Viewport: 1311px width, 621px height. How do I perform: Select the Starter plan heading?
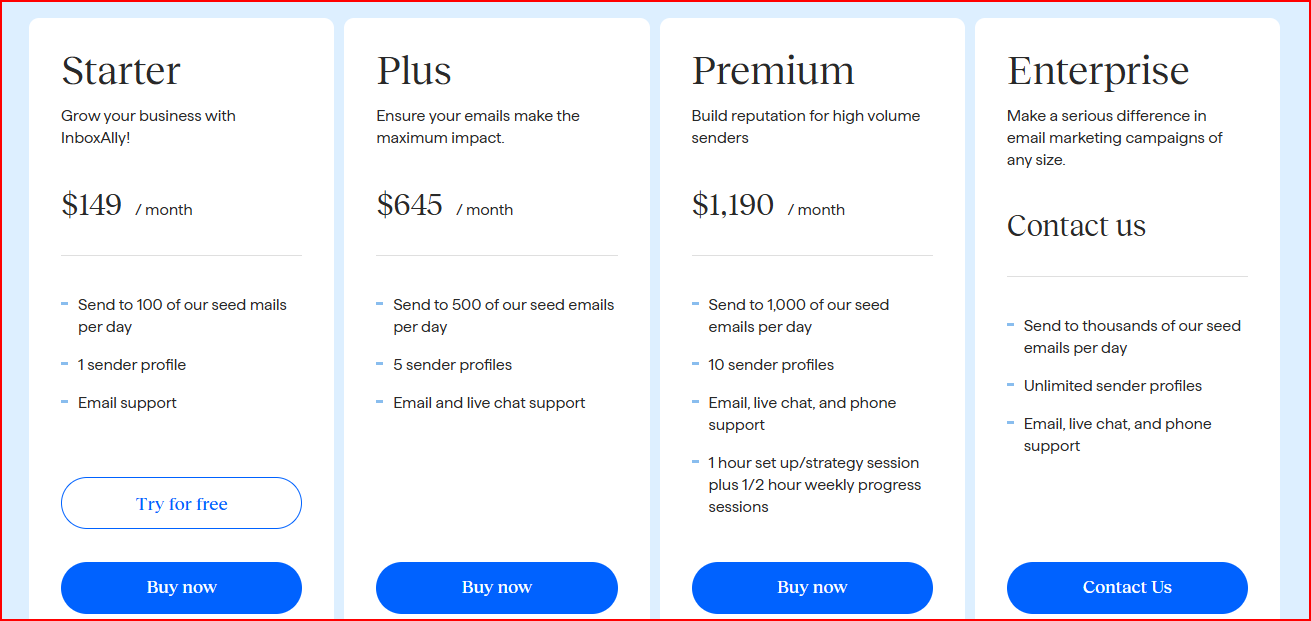(121, 70)
